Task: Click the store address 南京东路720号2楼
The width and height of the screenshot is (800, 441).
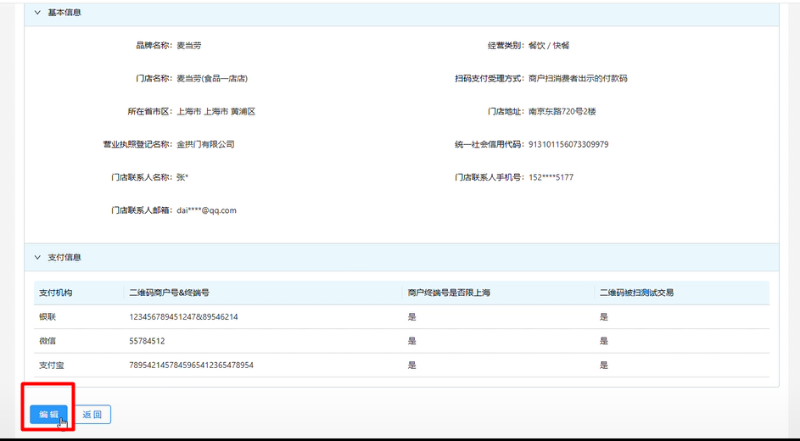Action: pyautogui.click(x=562, y=111)
